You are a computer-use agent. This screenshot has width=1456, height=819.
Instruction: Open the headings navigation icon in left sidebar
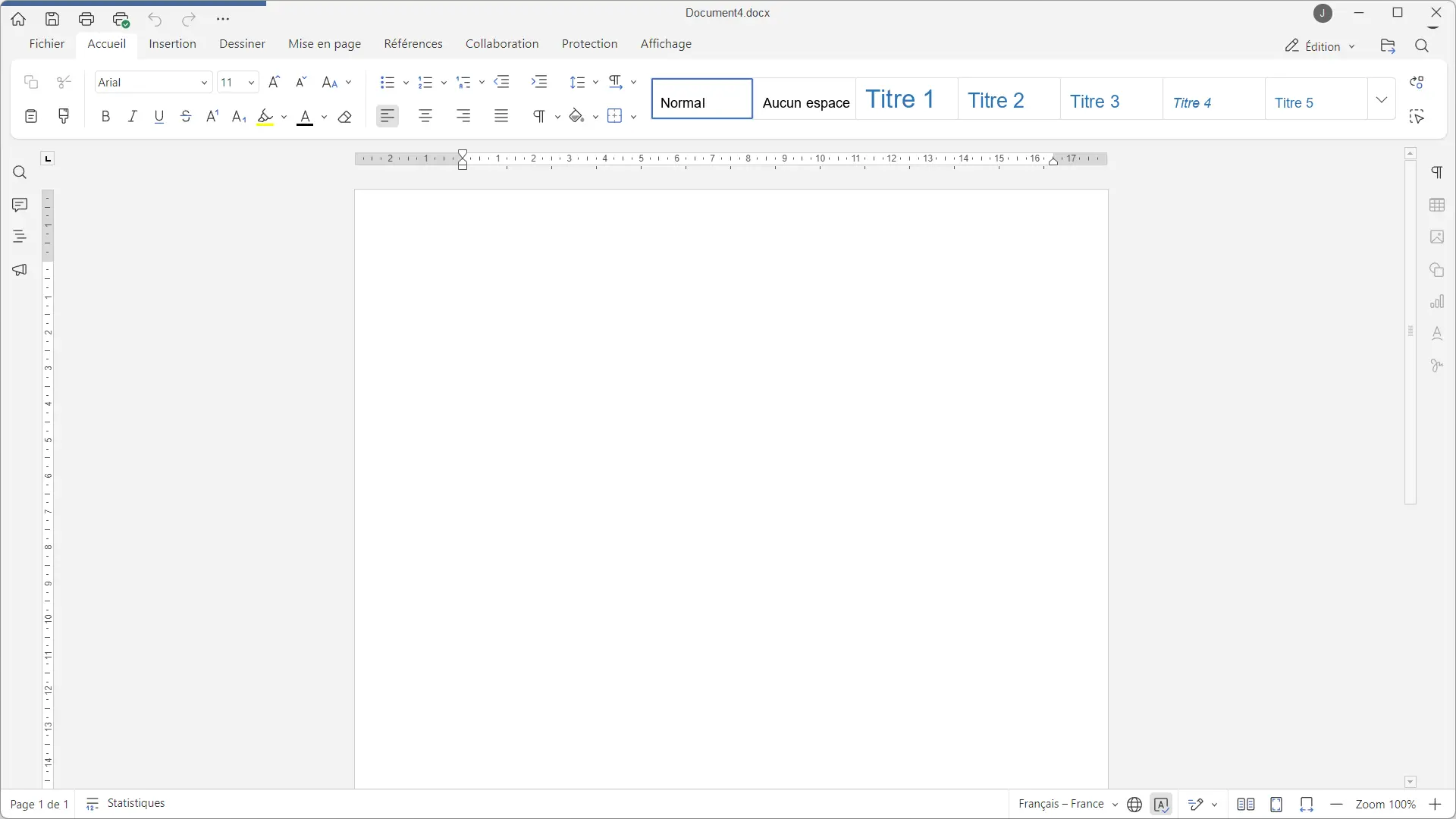pyautogui.click(x=20, y=237)
